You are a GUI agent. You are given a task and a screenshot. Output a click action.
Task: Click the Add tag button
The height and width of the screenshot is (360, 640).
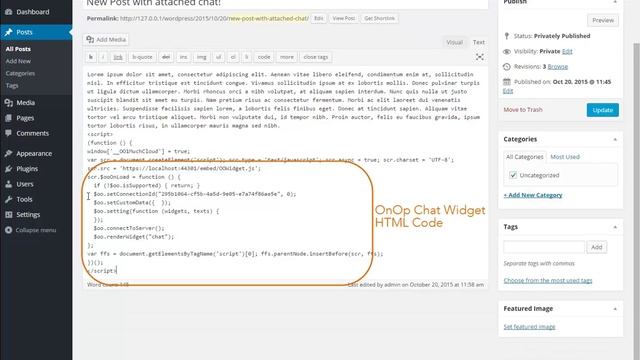click(597, 247)
